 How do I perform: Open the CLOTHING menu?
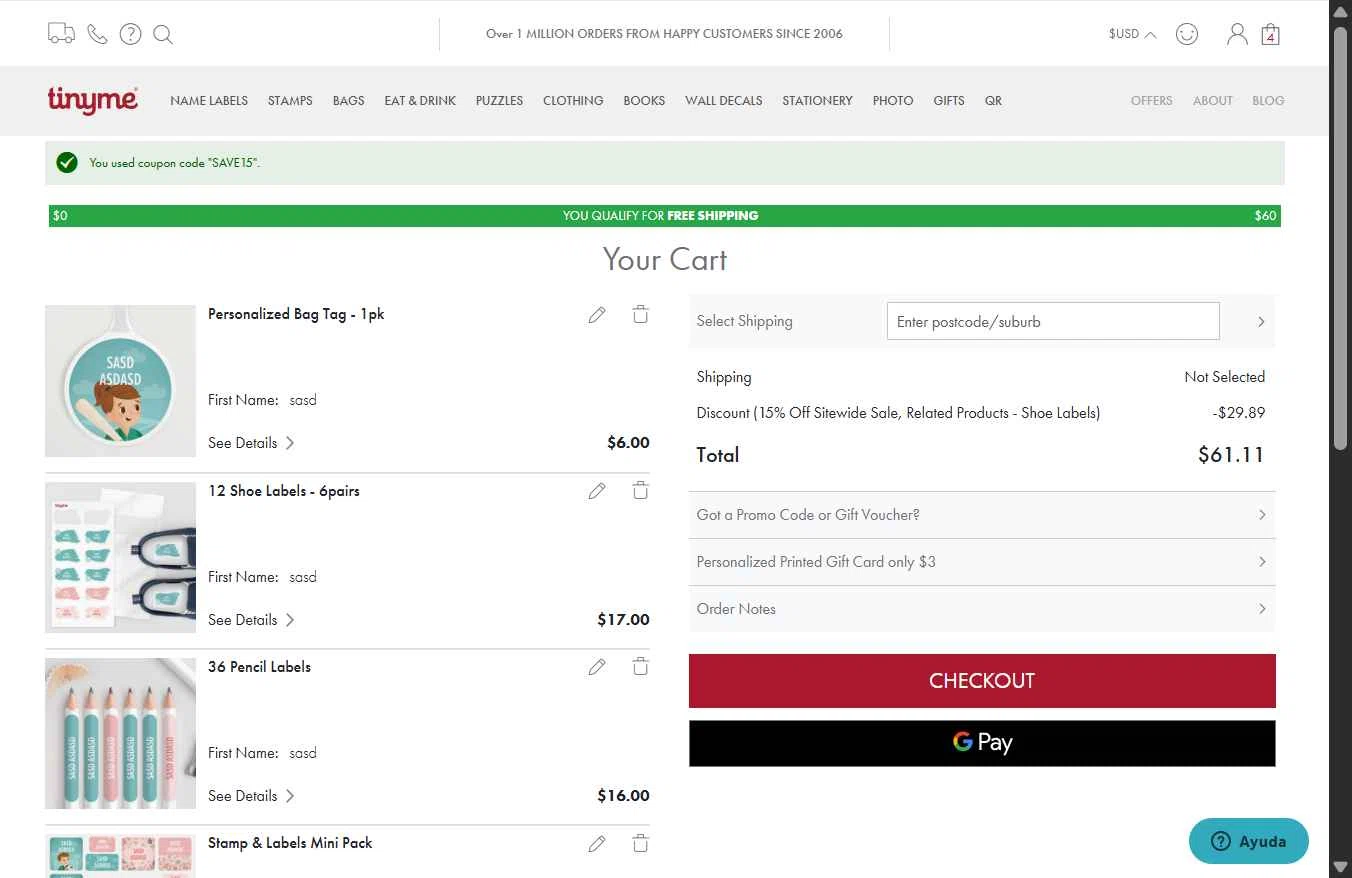[x=573, y=101]
